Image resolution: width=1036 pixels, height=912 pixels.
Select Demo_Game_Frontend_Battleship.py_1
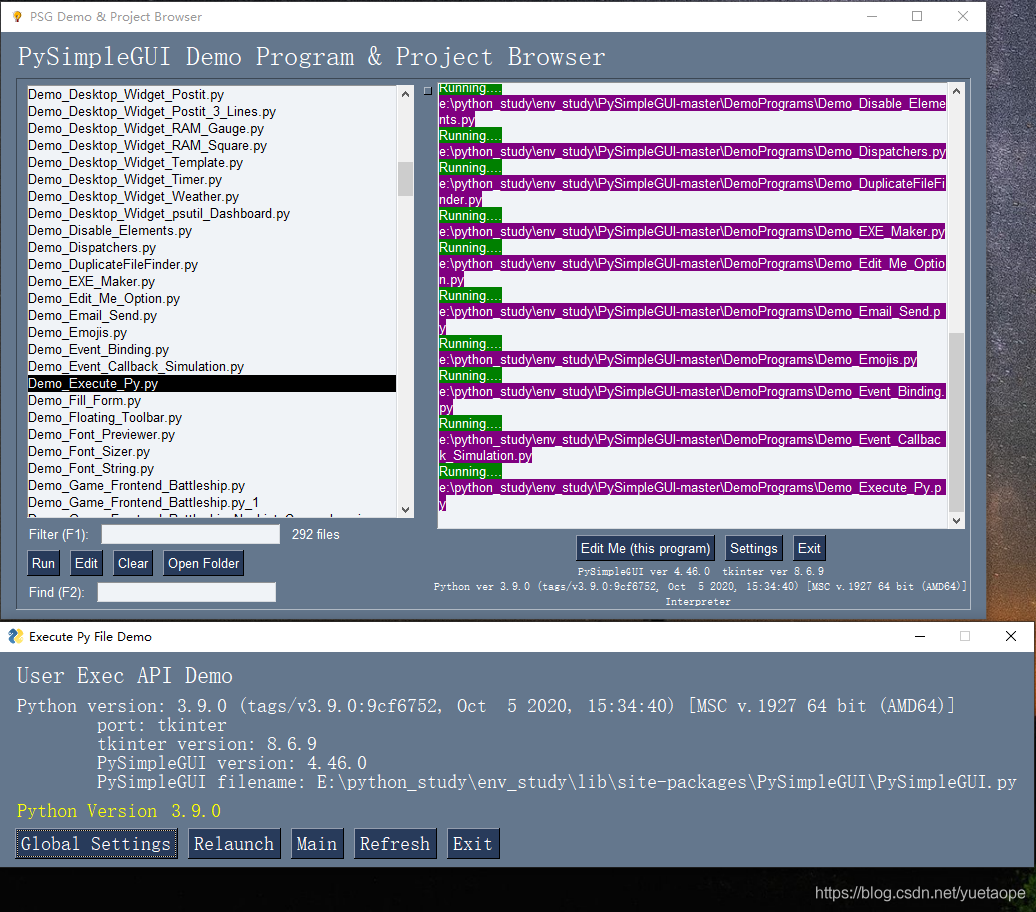[x=211, y=503]
